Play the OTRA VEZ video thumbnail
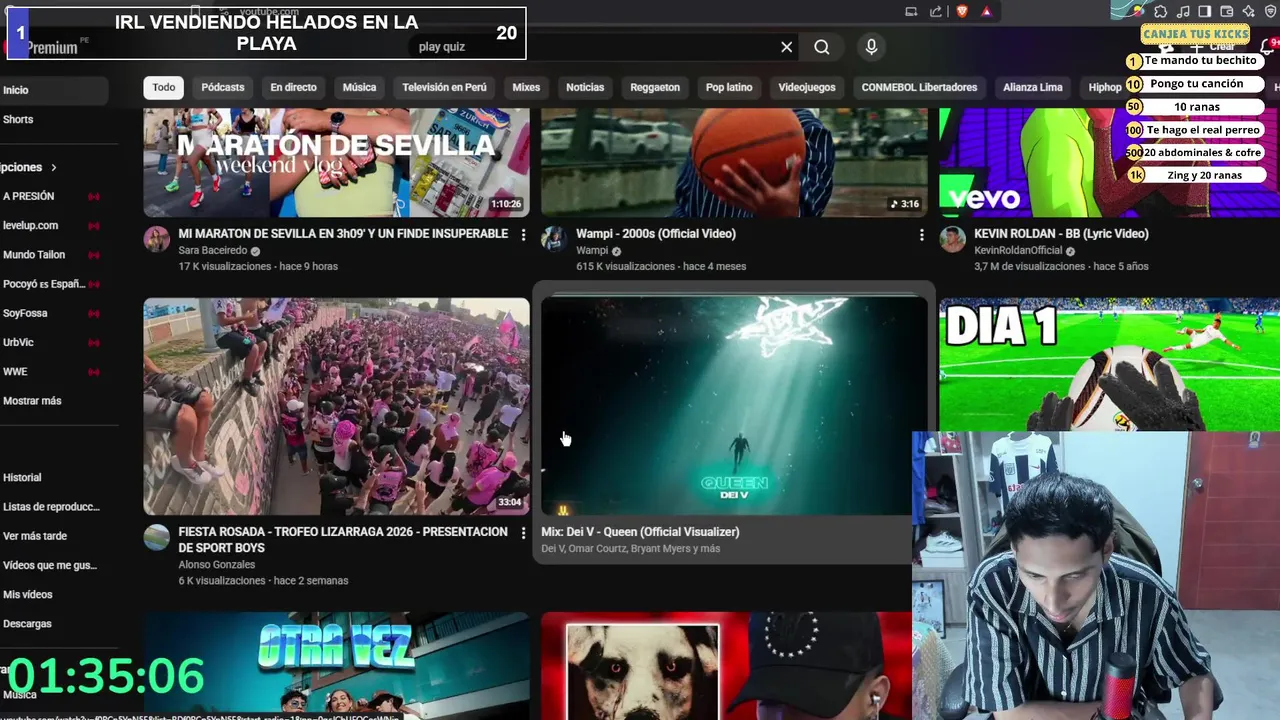 point(336,666)
